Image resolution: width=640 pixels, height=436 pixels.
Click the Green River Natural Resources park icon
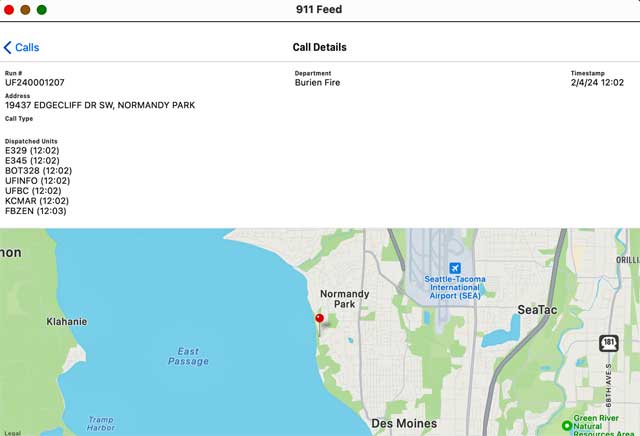point(567,425)
